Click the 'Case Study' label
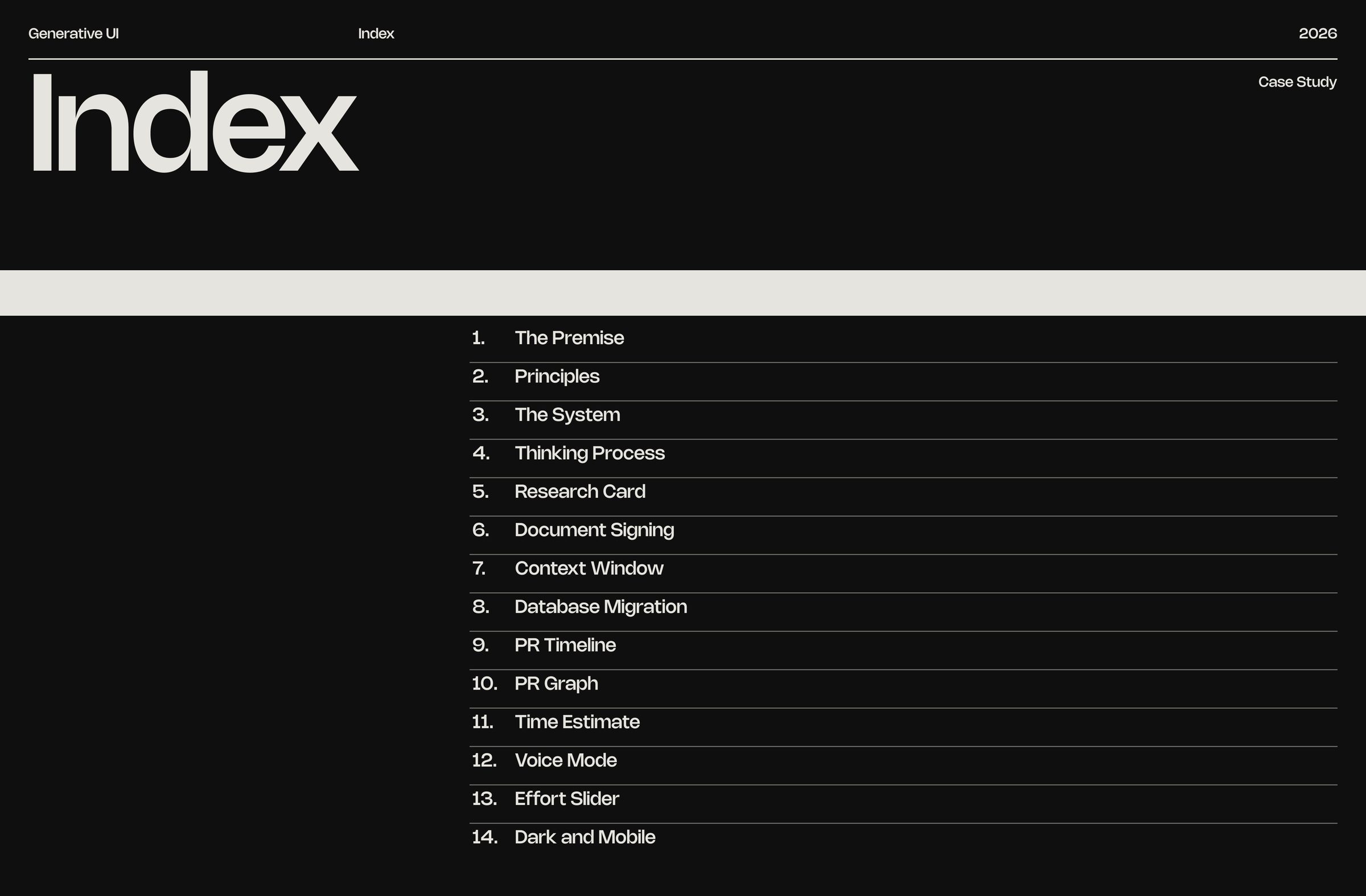Screen dimensions: 1366x896 pos(1297,82)
